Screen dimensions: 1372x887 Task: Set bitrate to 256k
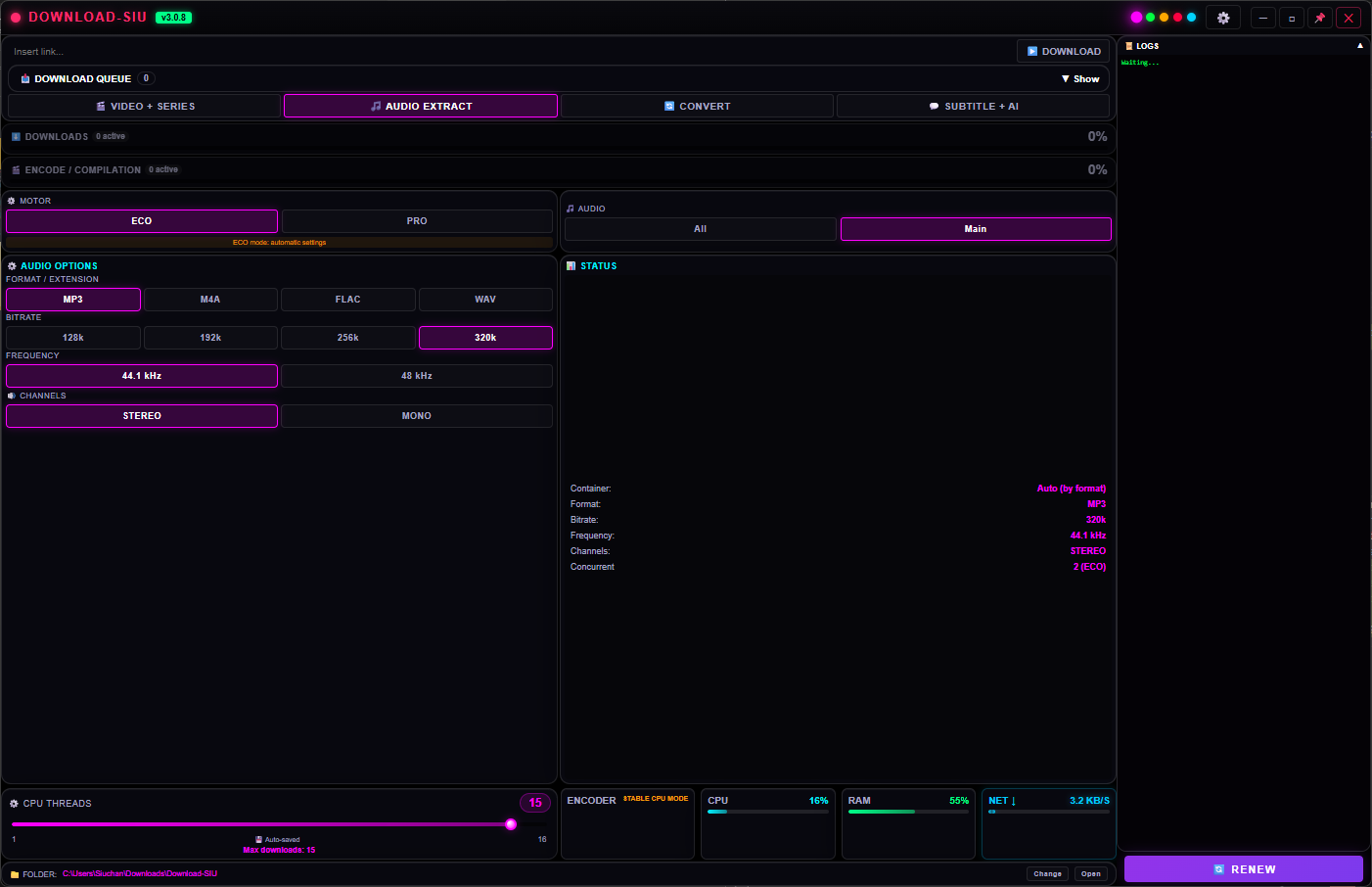348,338
